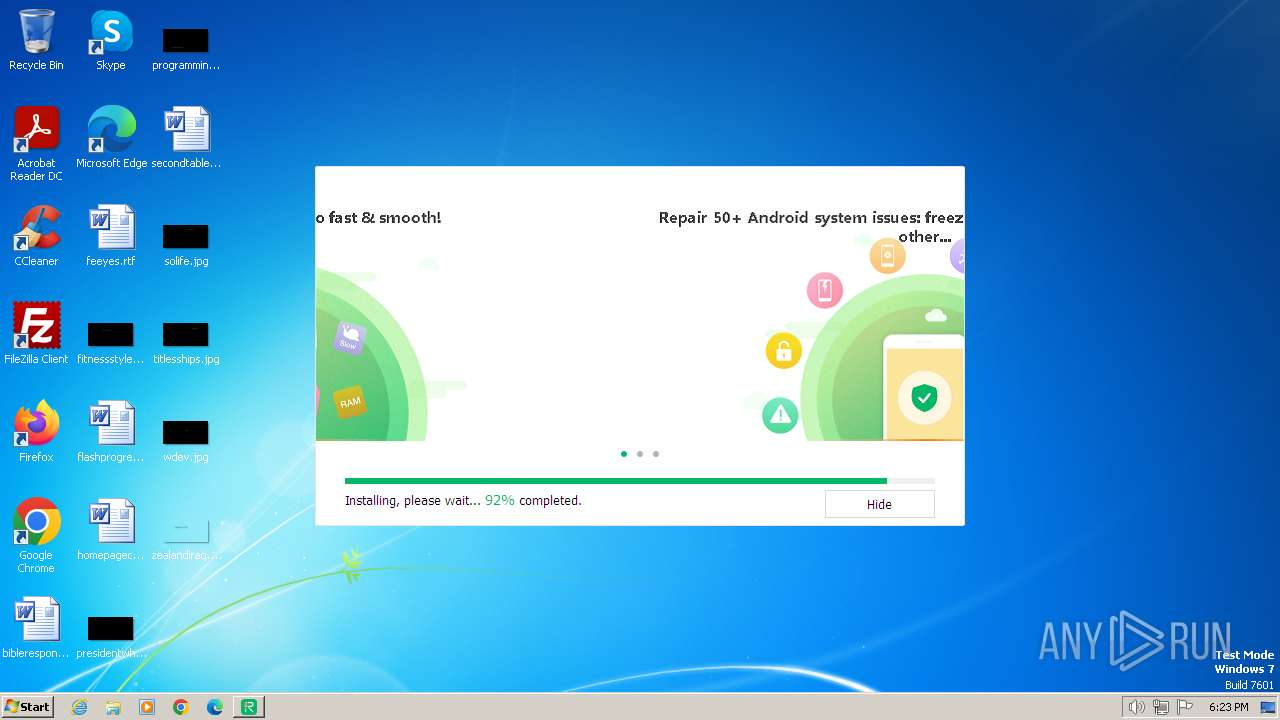Image resolution: width=1280 pixels, height=720 pixels.
Task: Select the biblerespon... document icon
Action: (36, 627)
